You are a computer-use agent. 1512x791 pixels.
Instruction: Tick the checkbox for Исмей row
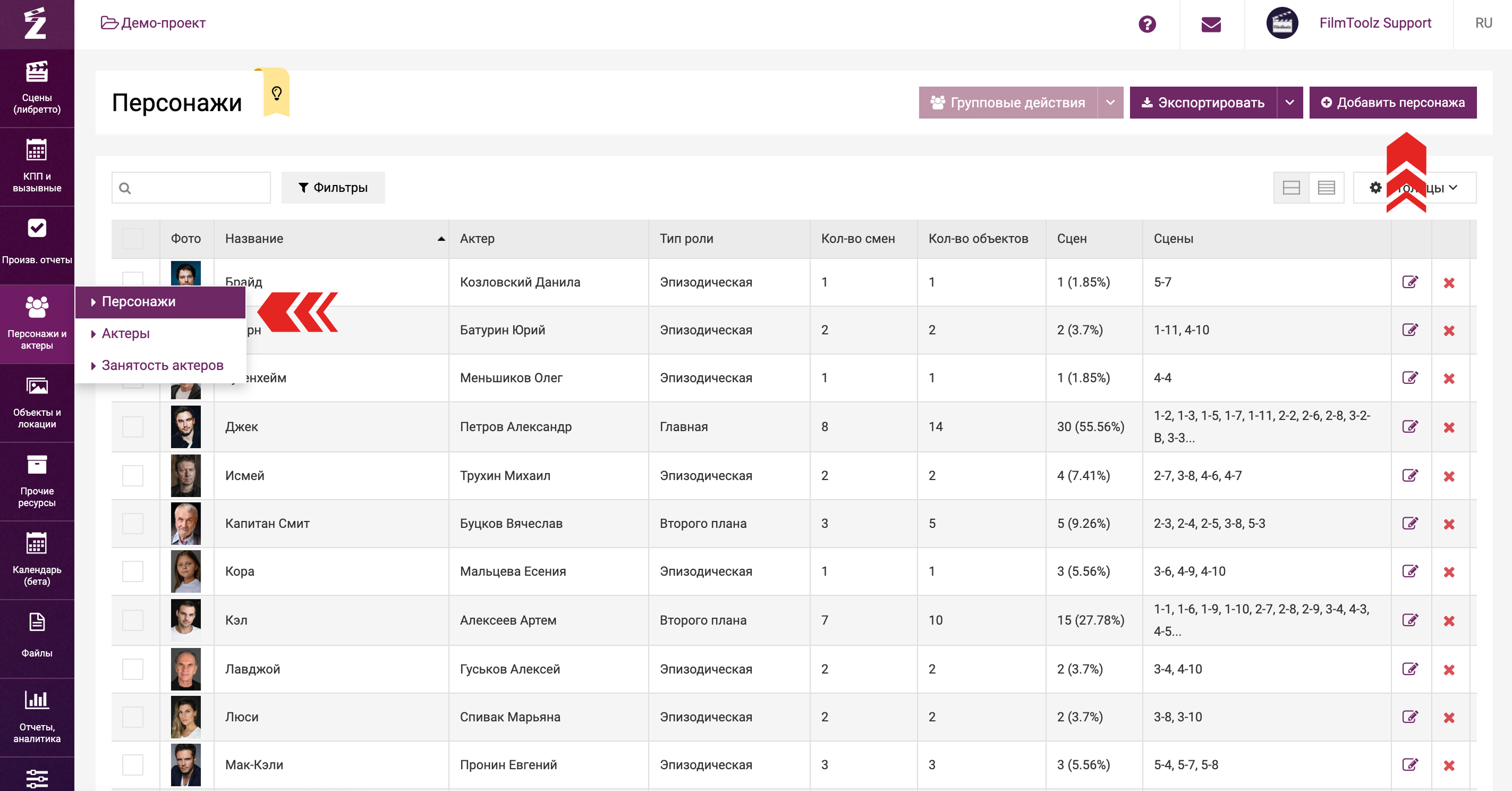coord(133,476)
